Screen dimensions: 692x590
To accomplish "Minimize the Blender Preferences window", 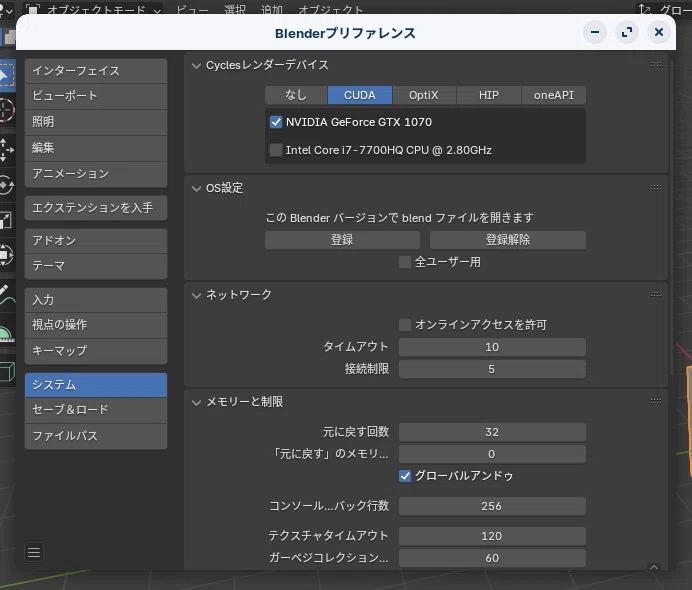I will tap(595, 32).
